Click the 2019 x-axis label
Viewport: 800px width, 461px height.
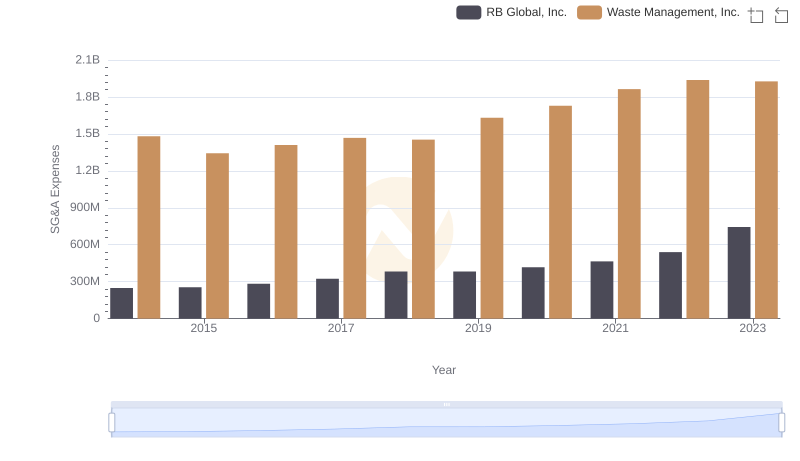point(478,328)
